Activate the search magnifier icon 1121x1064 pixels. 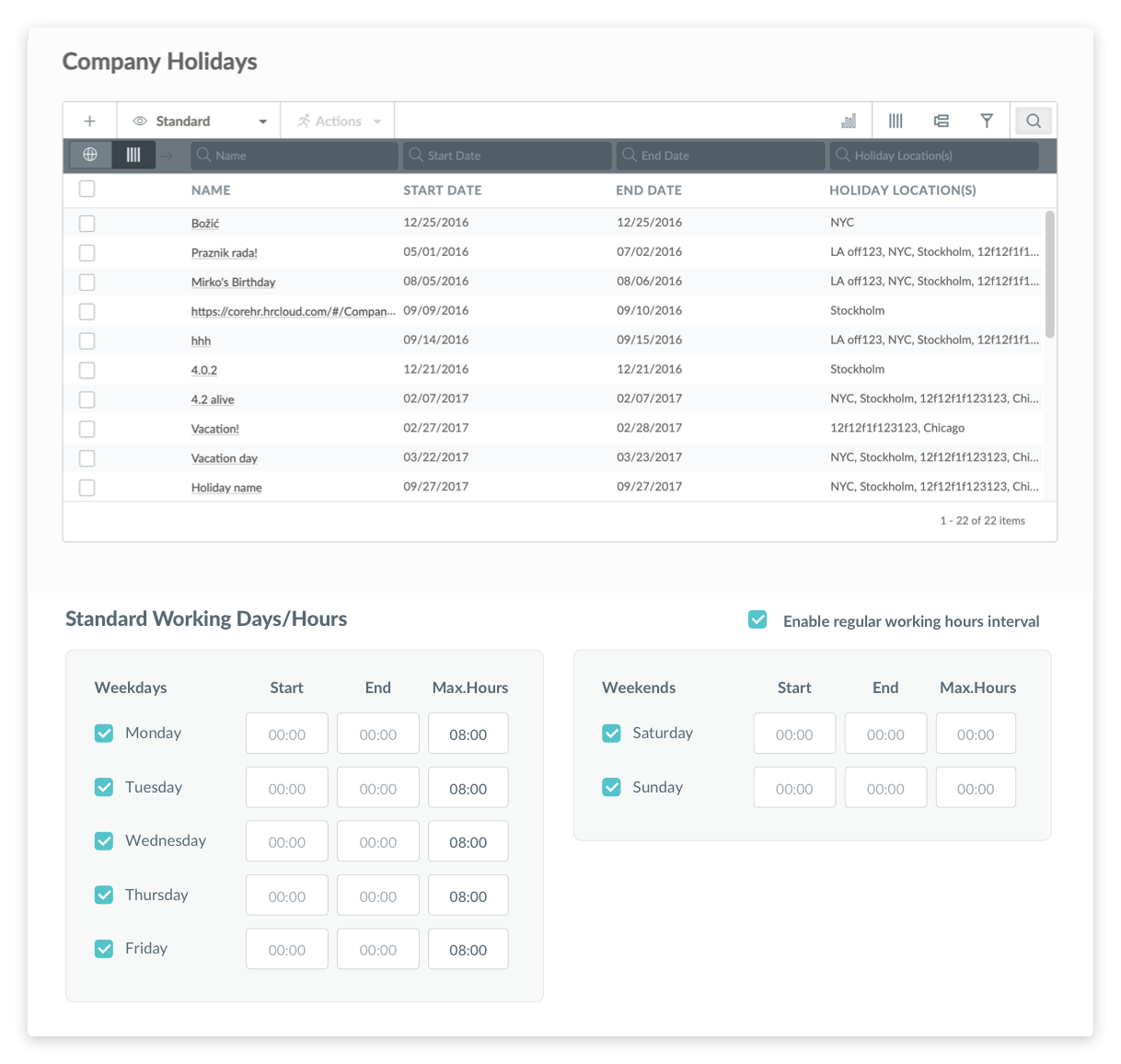[1033, 121]
